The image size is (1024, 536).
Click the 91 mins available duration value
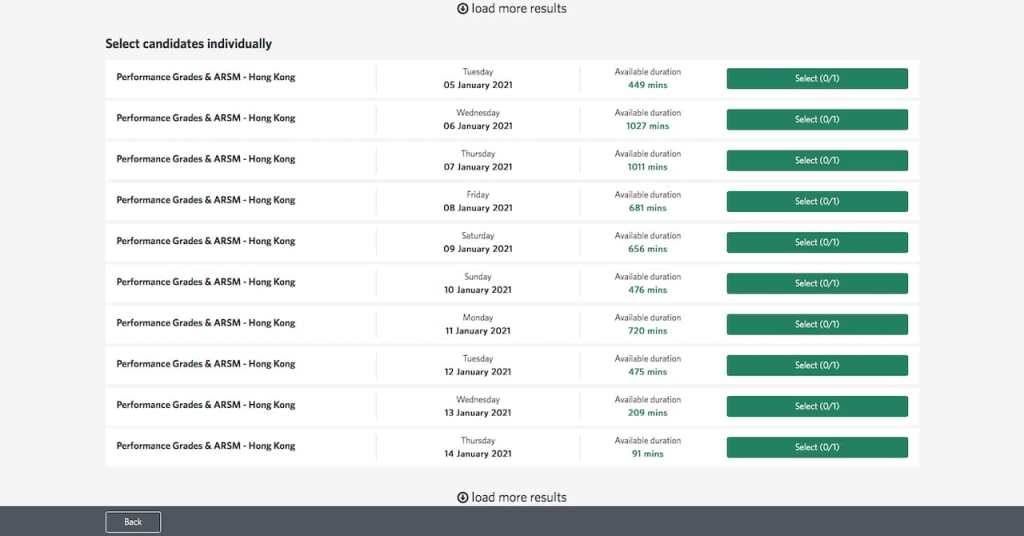pos(647,454)
